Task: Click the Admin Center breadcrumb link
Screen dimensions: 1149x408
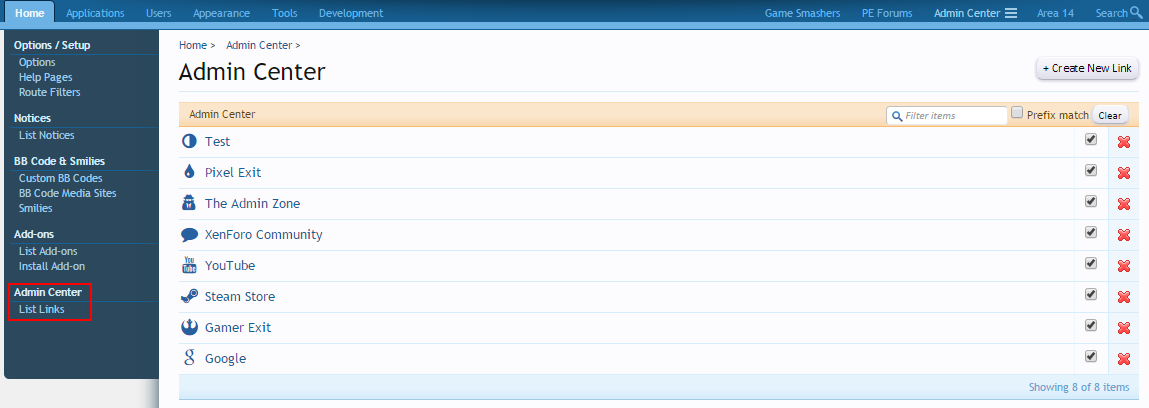Action: (259, 45)
